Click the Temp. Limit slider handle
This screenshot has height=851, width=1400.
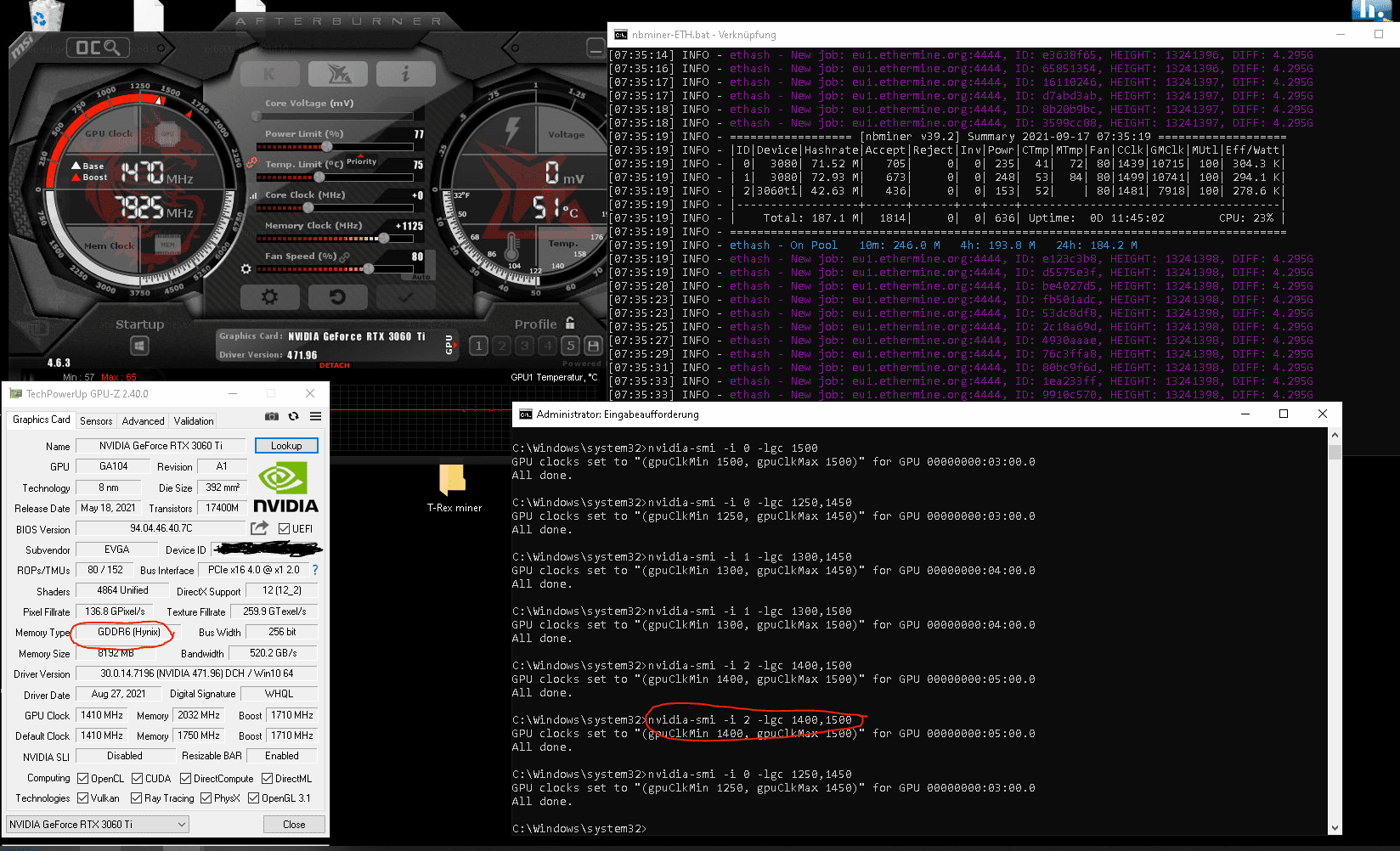(x=319, y=177)
